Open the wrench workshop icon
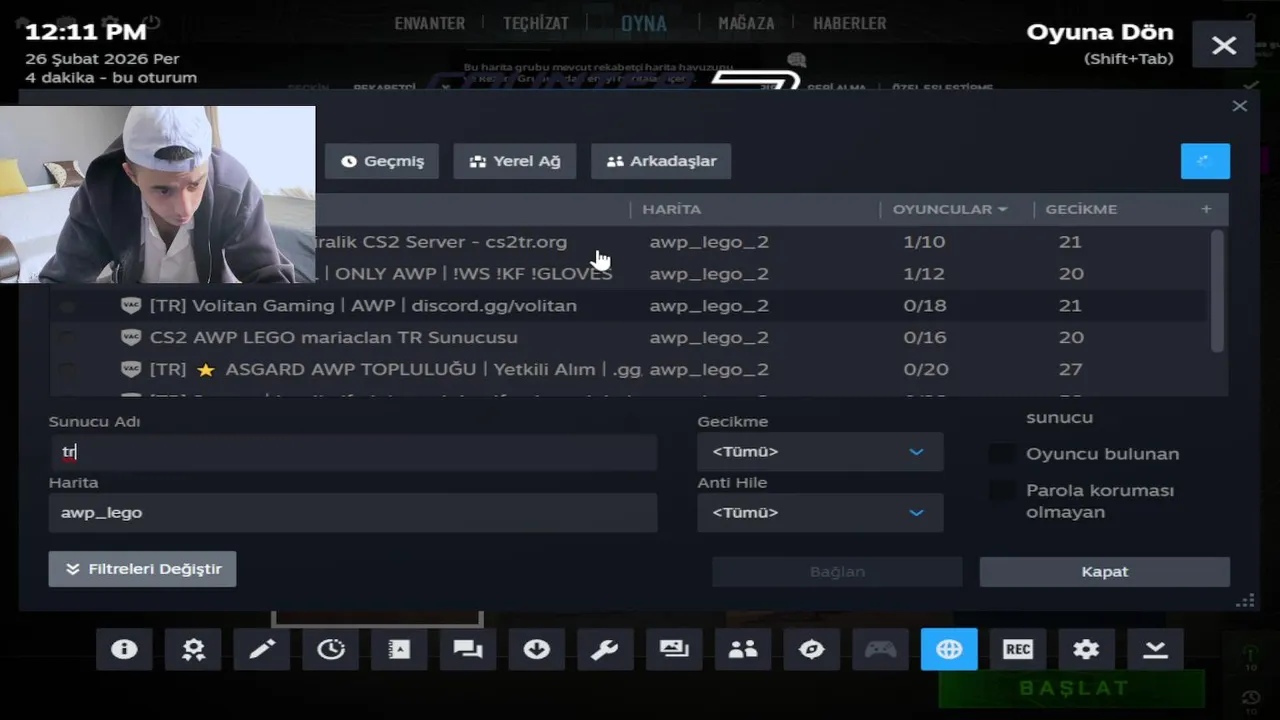 point(605,649)
